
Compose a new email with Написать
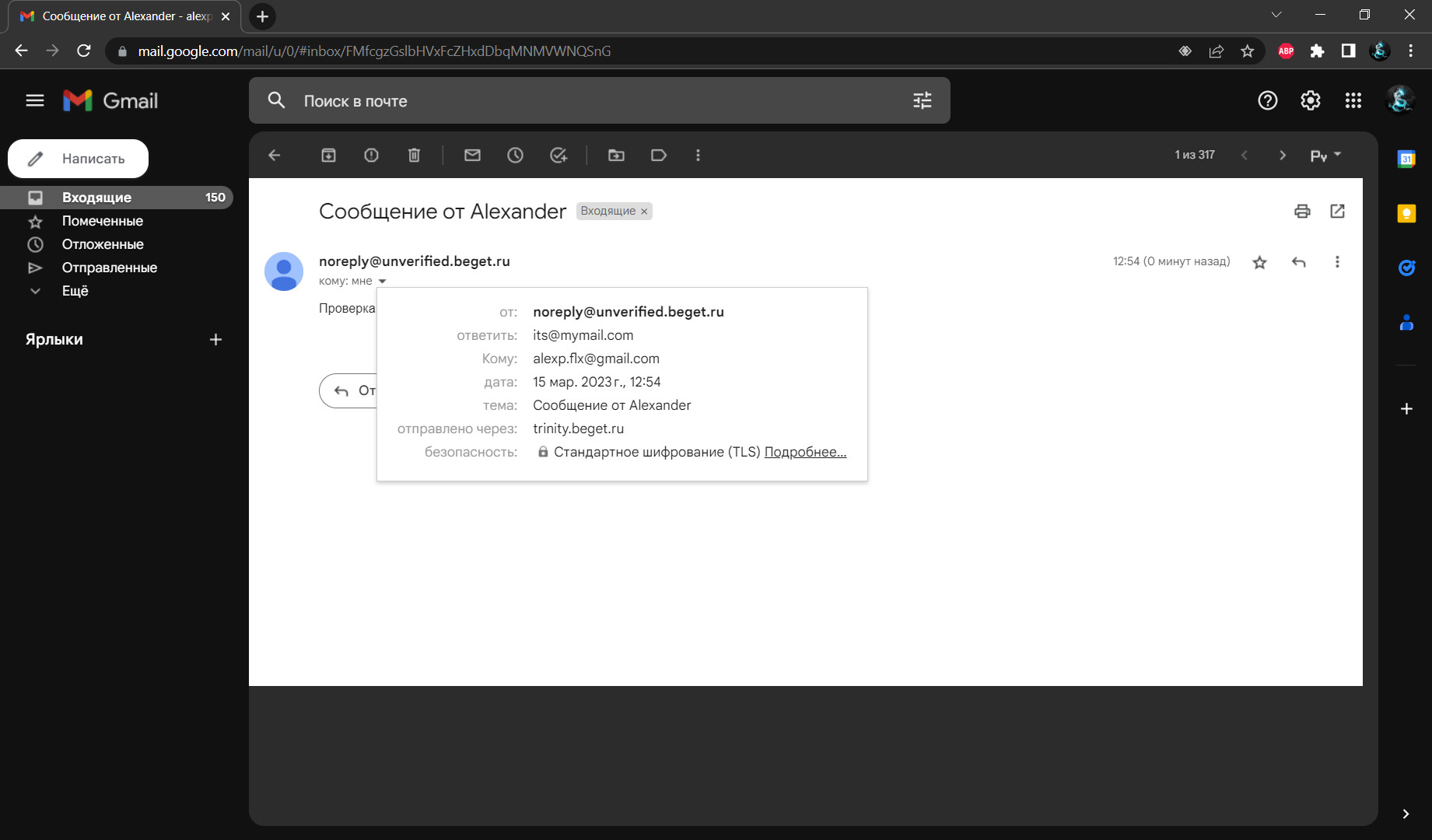pyautogui.click(x=78, y=159)
